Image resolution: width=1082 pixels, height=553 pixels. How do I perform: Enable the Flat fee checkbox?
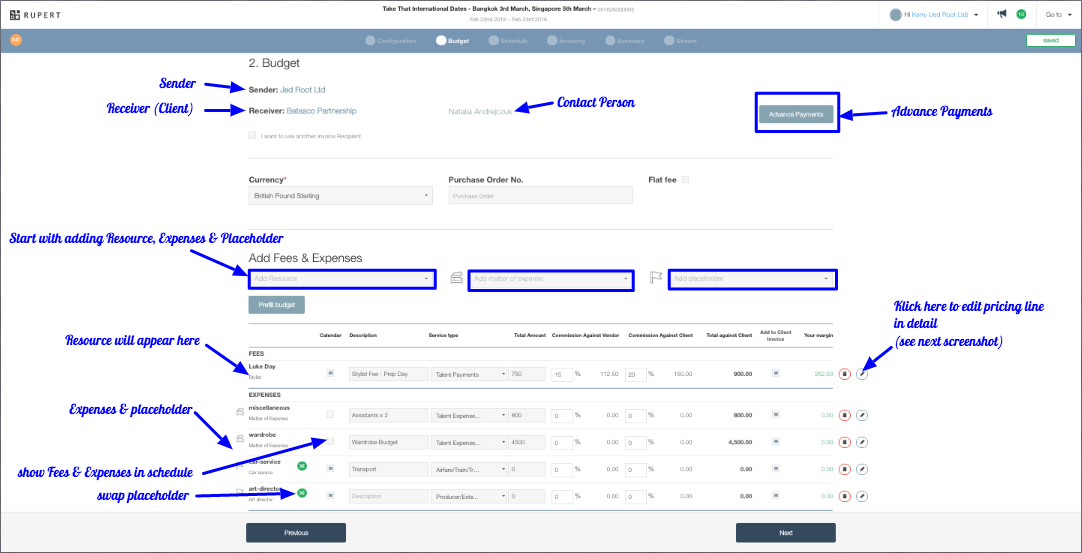(x=685, y=180)
